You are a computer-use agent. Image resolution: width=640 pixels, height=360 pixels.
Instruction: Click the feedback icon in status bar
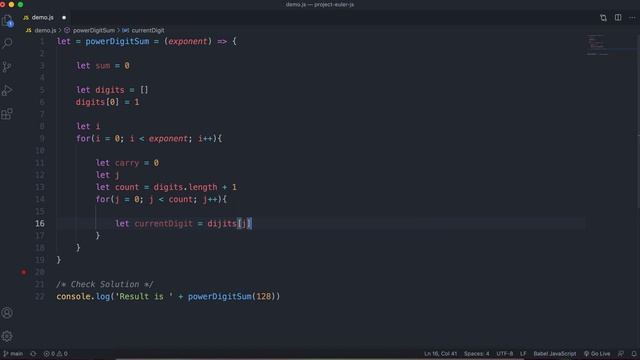[x=621, y=353]
